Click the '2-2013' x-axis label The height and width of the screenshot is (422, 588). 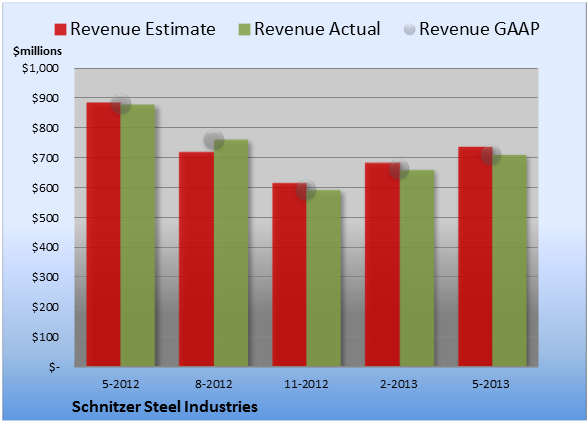(x=399, y=384)
